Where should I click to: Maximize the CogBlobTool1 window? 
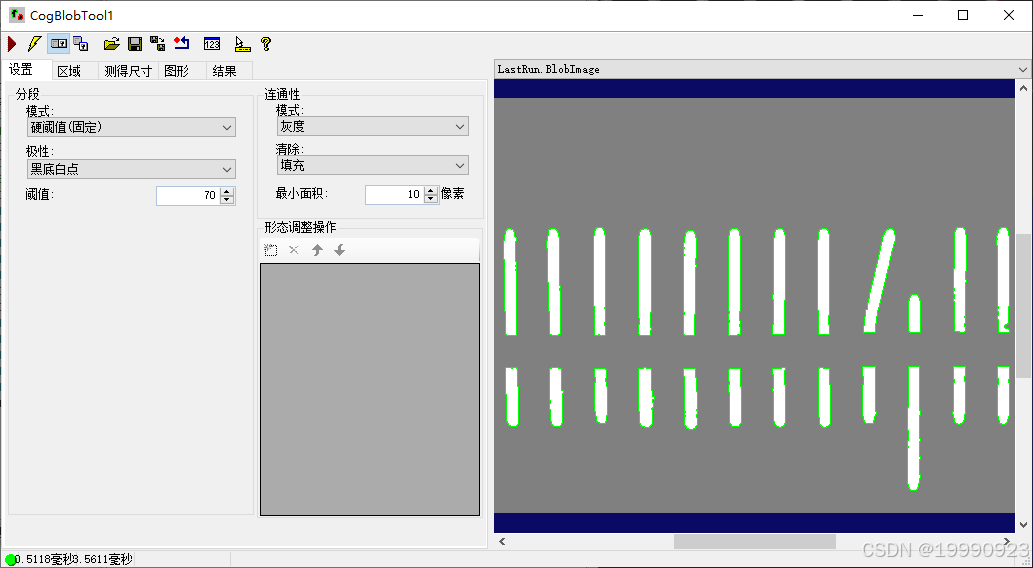click(963, 15)
